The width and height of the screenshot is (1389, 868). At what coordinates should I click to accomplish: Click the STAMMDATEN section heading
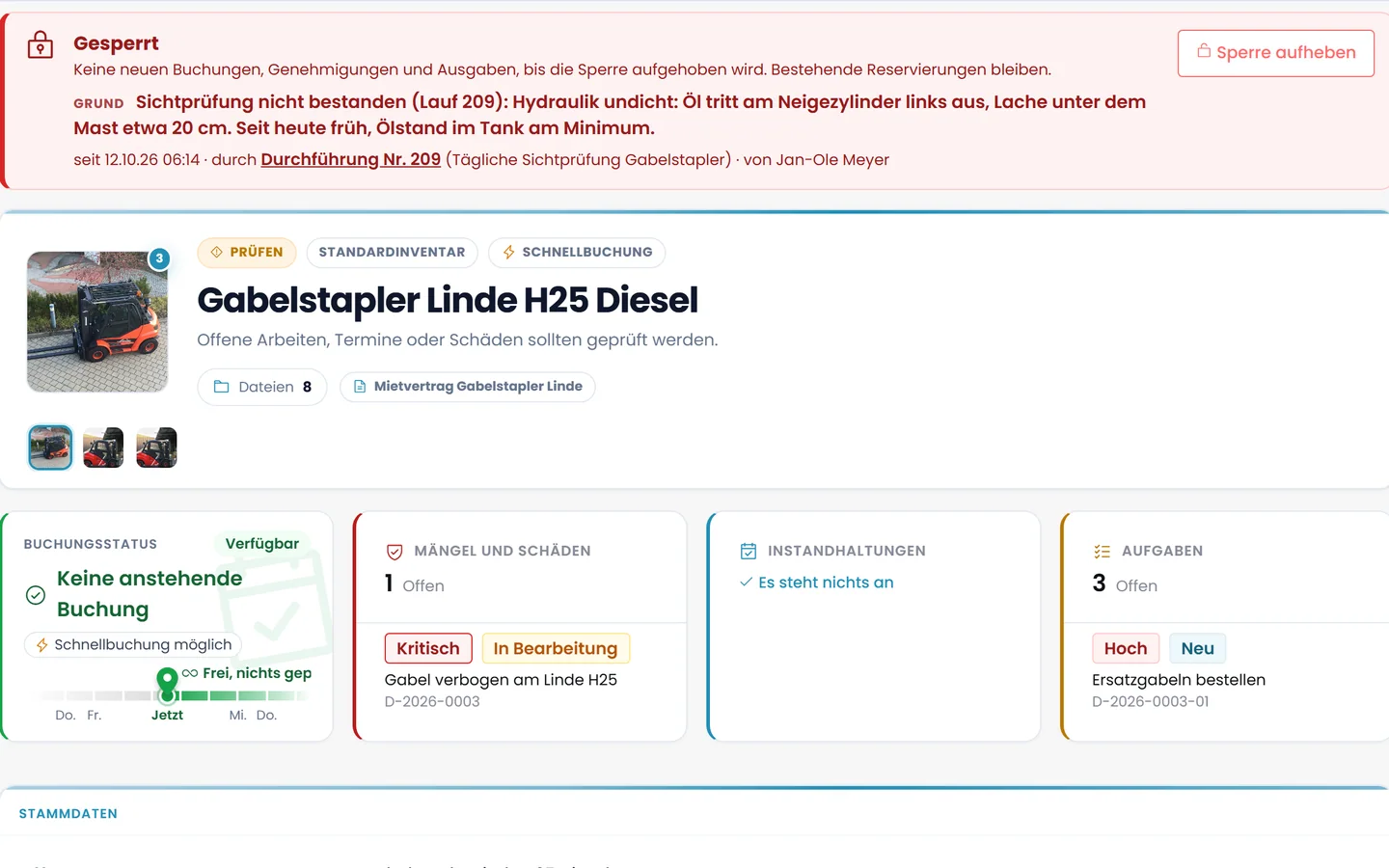click(68, 814)
